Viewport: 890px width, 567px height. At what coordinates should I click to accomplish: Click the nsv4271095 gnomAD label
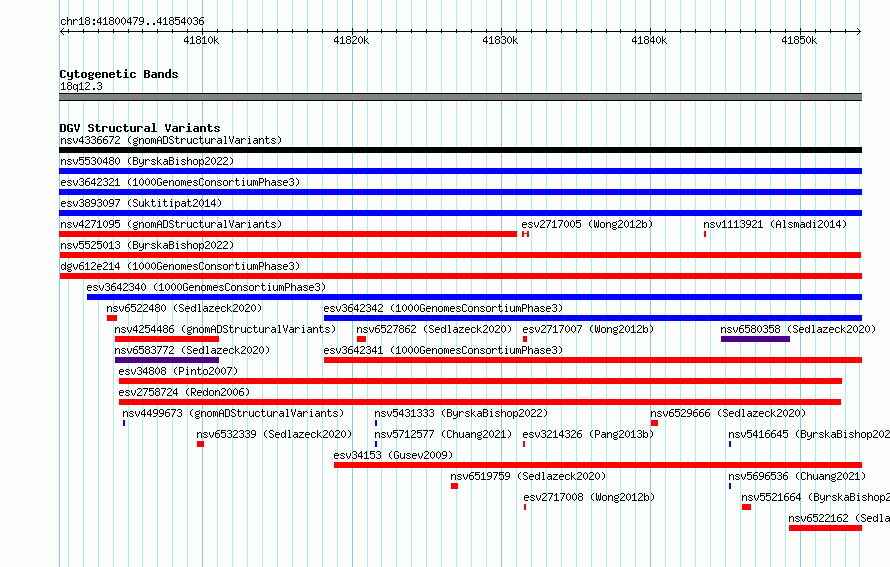coord(171,224)
